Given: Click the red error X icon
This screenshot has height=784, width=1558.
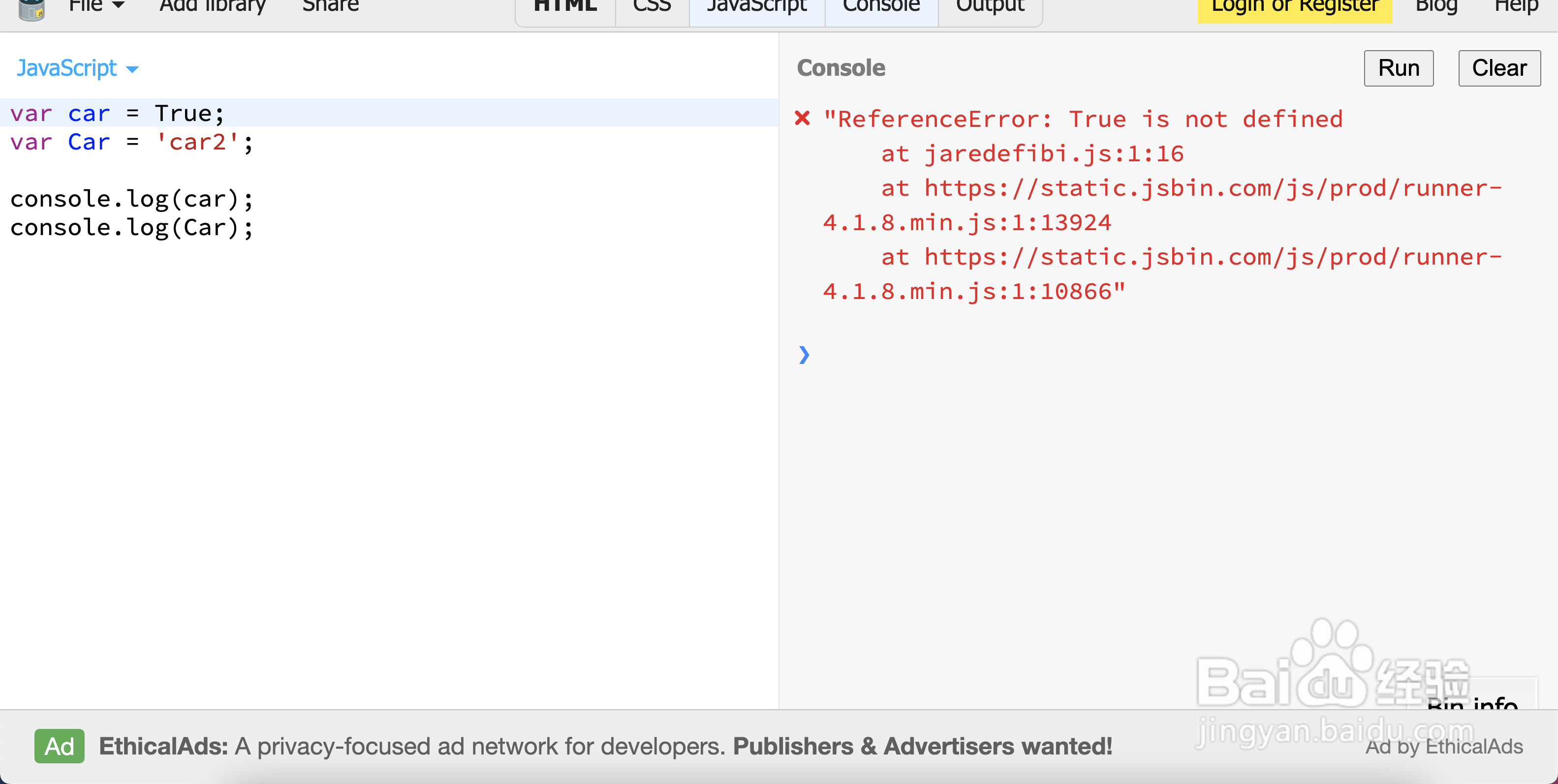Looking at the screenshot, I should (802, 118).
